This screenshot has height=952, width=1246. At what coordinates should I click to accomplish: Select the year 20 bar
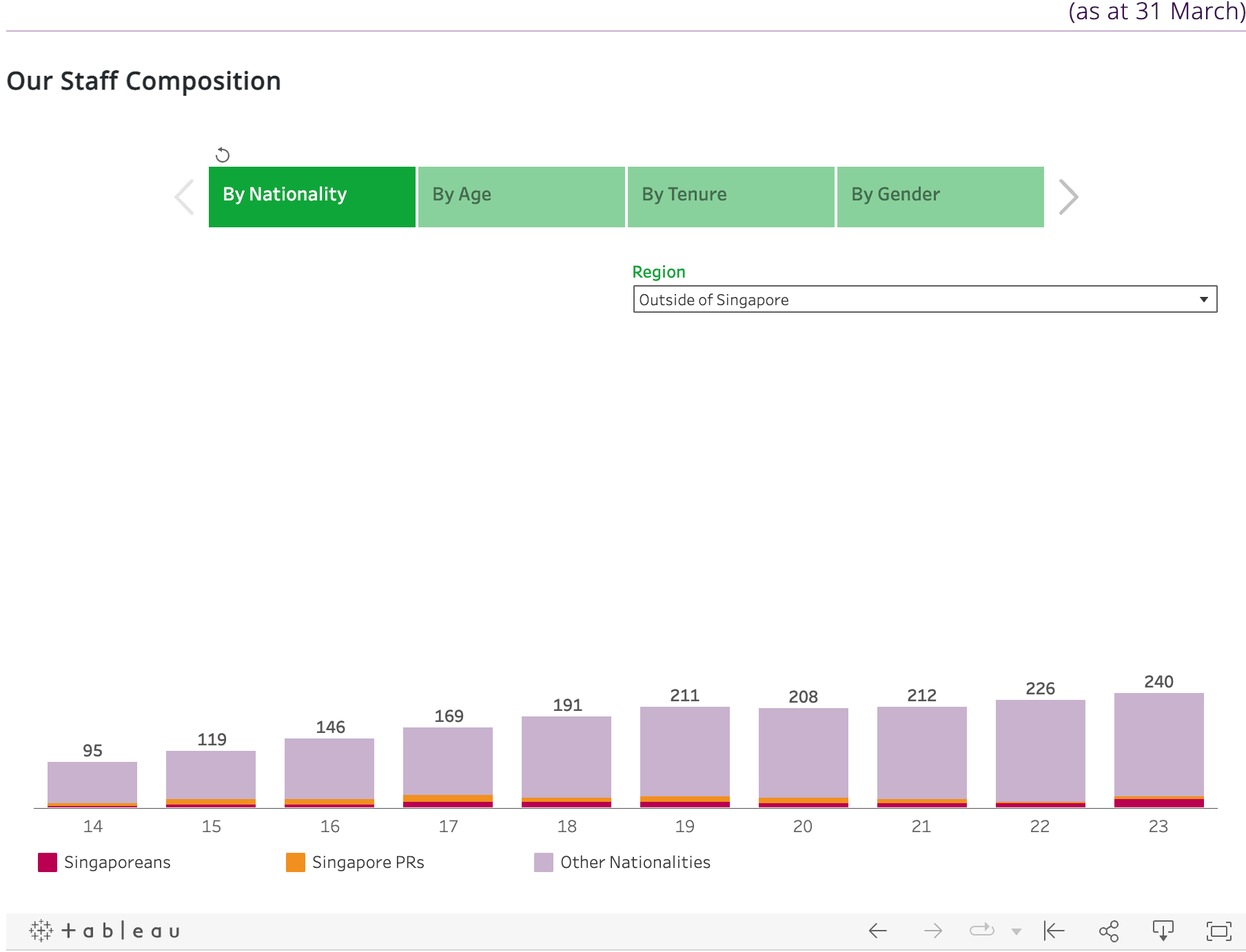(x=804, y=758)
